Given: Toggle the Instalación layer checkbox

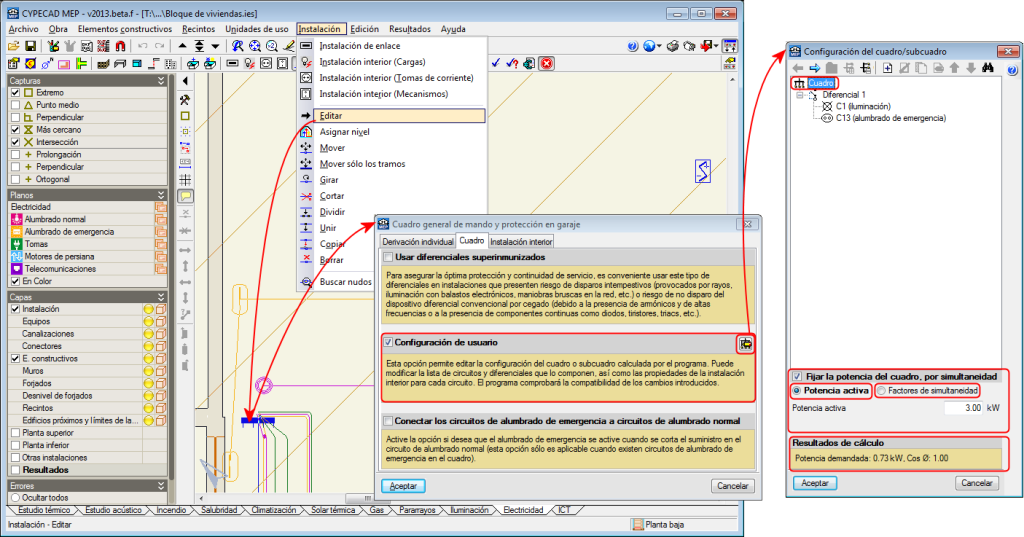Looking at the screenshot, I should click(15, 309).
